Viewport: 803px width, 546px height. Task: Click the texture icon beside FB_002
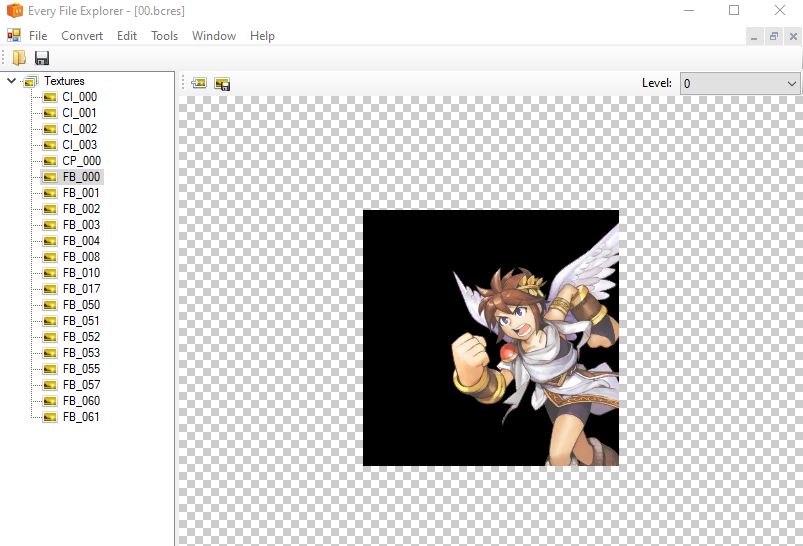pos(50,209)
